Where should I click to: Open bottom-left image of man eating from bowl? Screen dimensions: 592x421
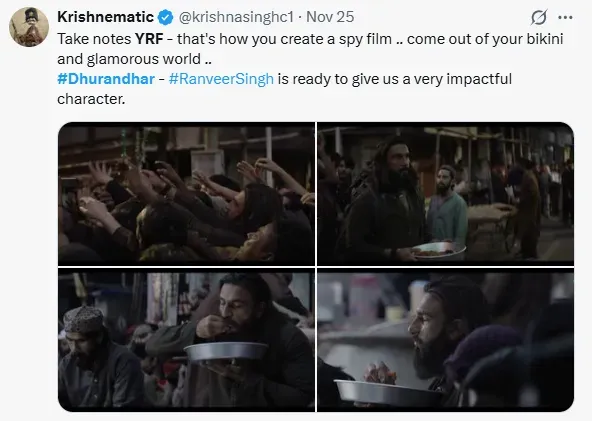[187, 340]
